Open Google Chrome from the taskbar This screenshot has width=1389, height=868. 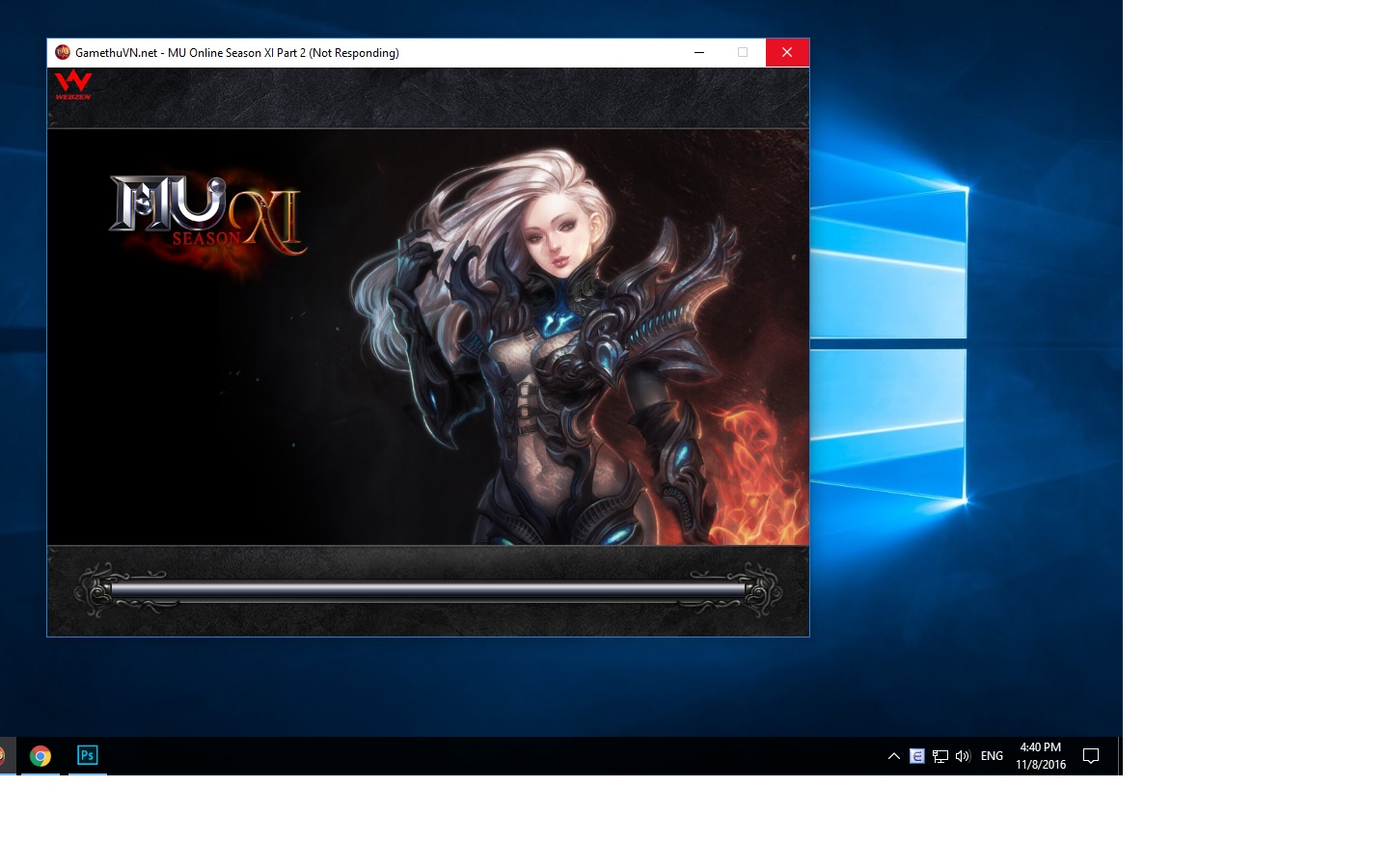pos(41,756)
